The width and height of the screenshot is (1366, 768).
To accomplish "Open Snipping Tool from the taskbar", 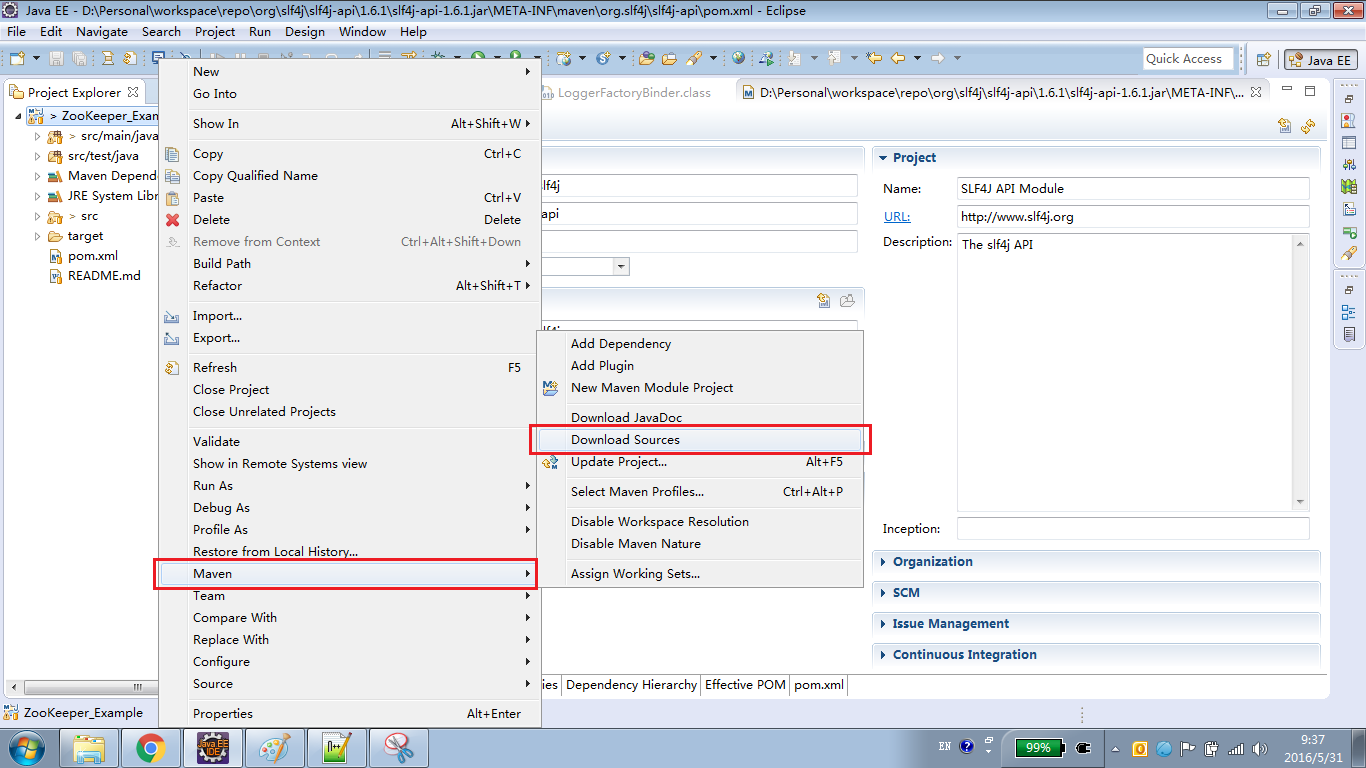I will [398, 747].
